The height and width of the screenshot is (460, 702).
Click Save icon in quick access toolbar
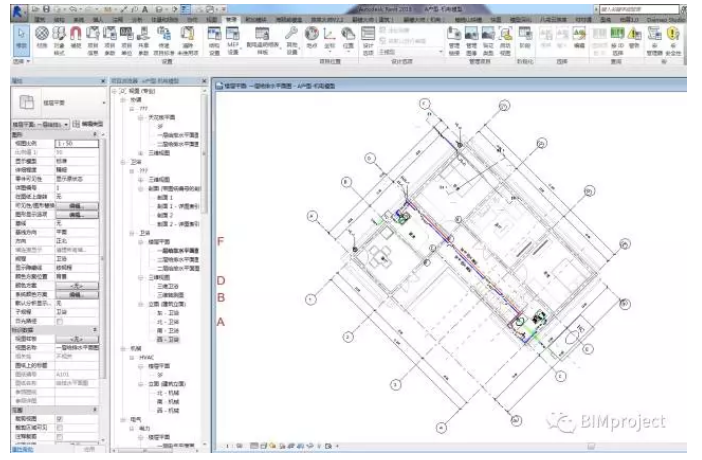click(x=46, y=9)
